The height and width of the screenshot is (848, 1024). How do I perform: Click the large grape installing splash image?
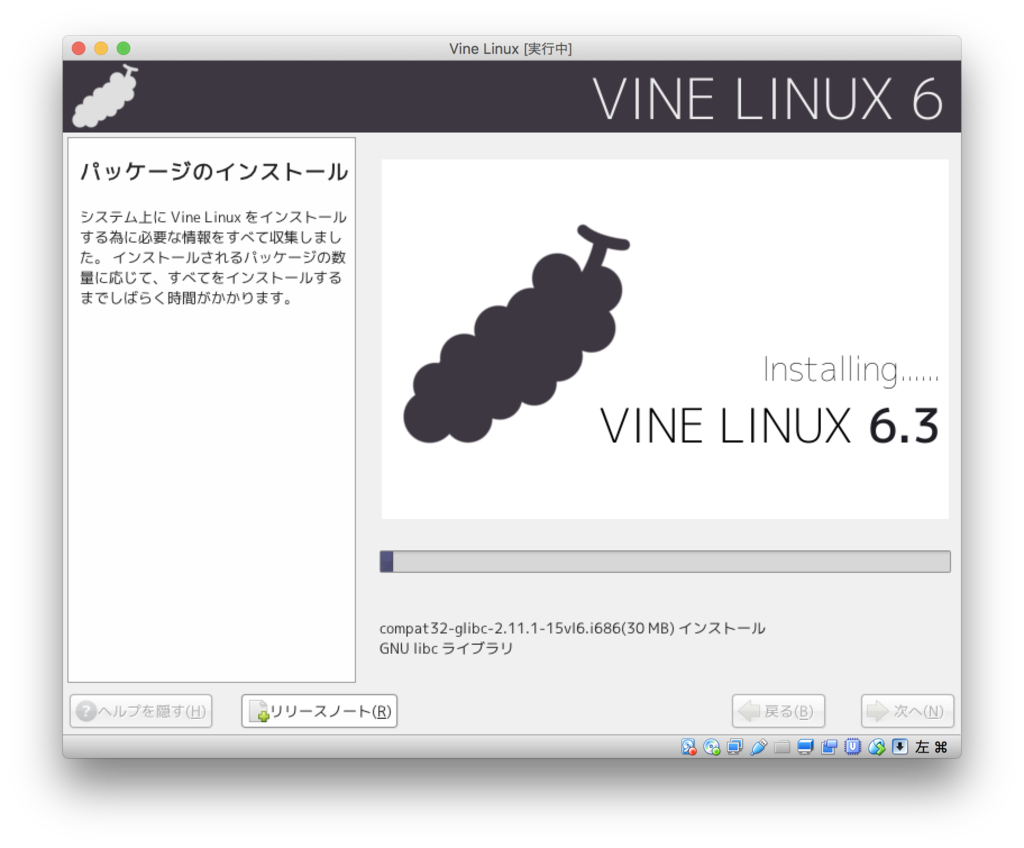pyautogui.click(x=665, y=339)
